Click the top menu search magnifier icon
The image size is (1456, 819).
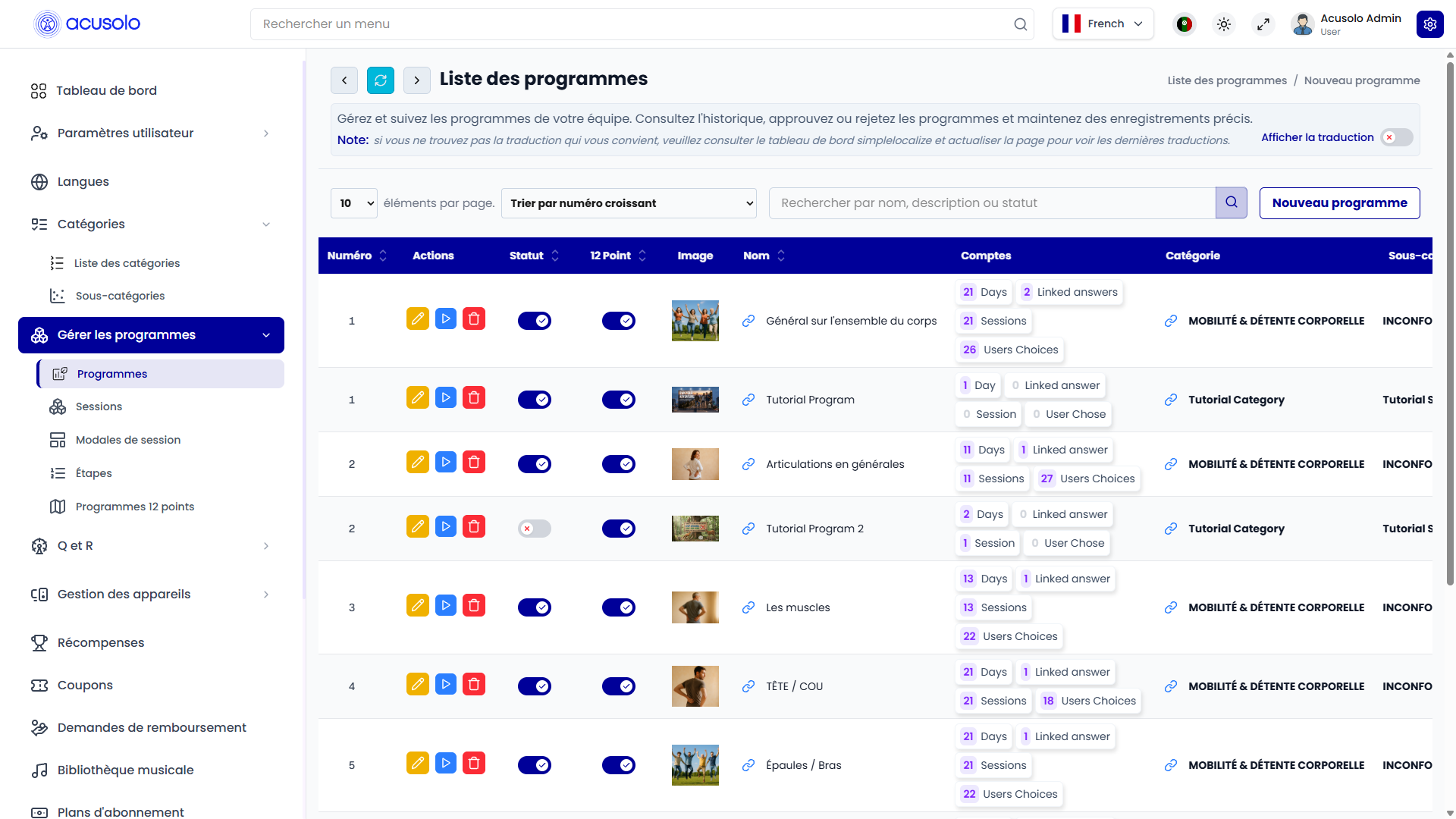[x=1021, y=24]
